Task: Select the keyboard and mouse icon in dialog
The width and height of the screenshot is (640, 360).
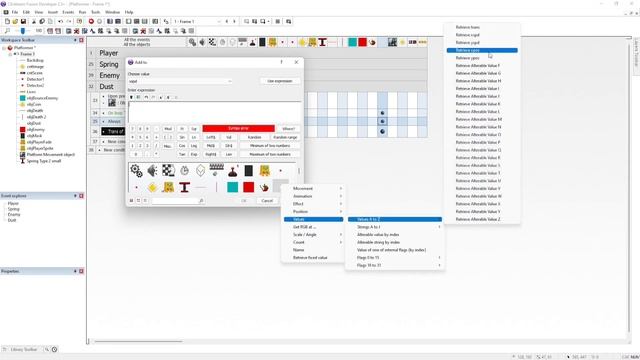Action: [x=216, y=170]
